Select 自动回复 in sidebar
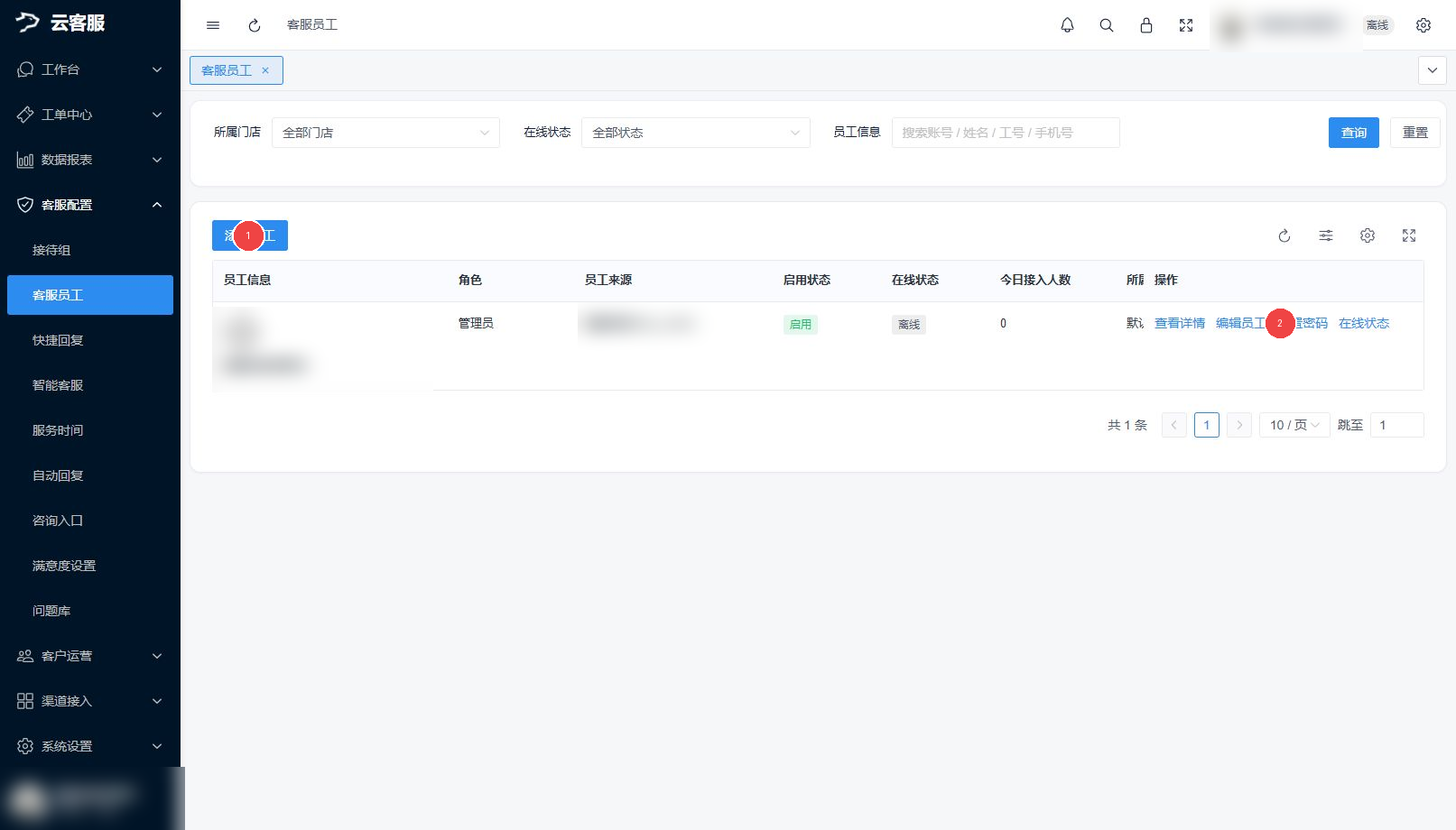 pos(90,475)
